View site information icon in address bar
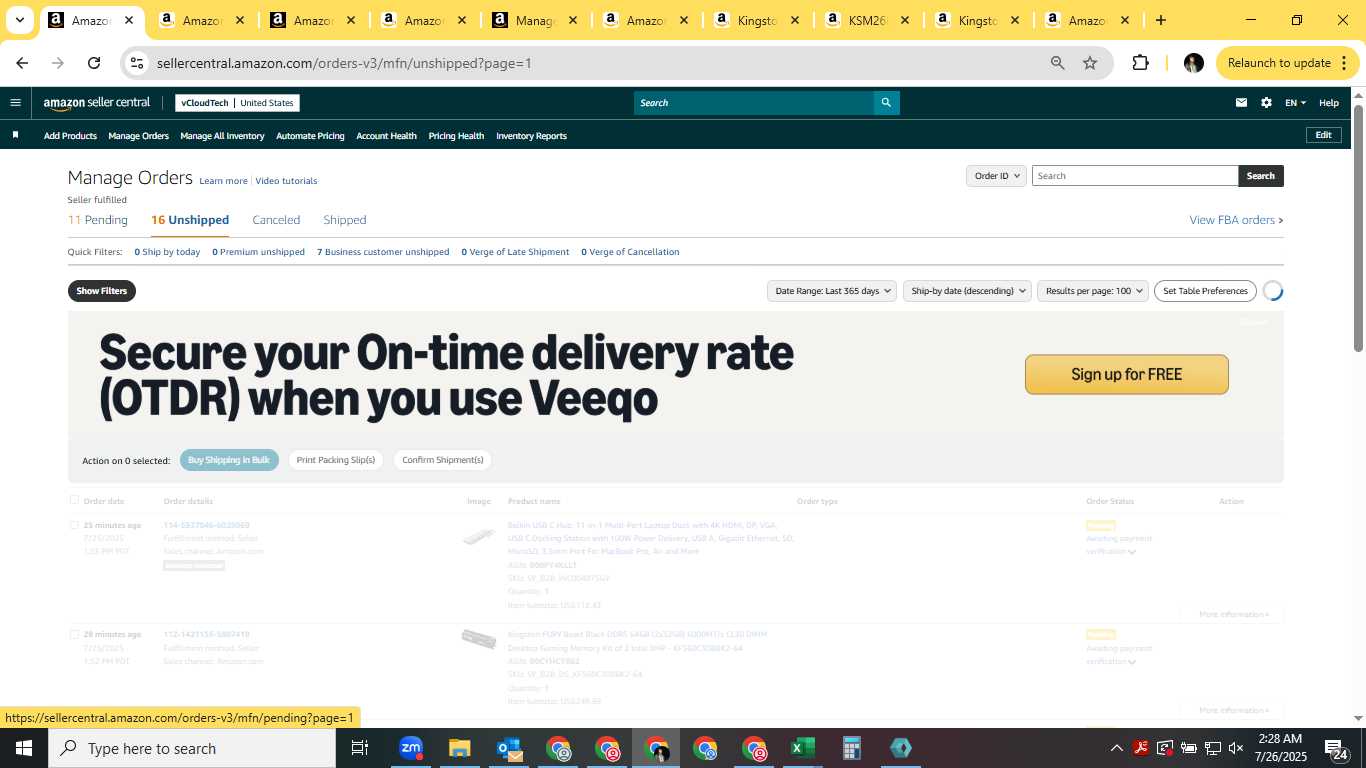This screenshot has width=1366, height=768. [x=137, y=63]
